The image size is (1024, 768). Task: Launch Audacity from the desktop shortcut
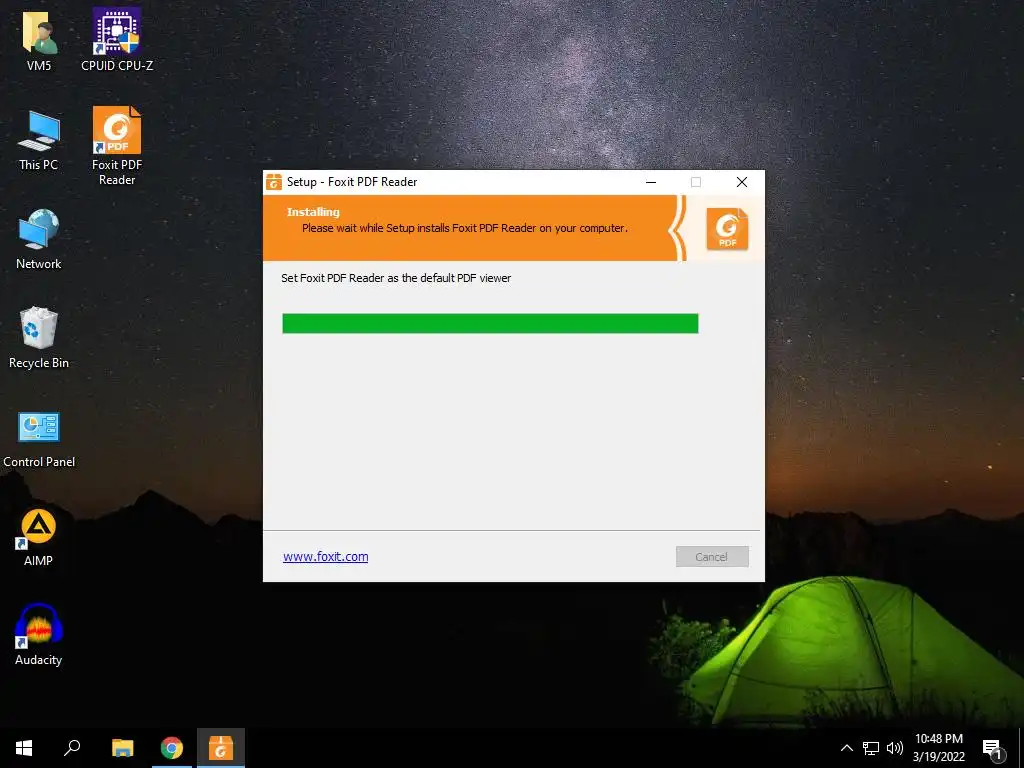pos(39,634)
